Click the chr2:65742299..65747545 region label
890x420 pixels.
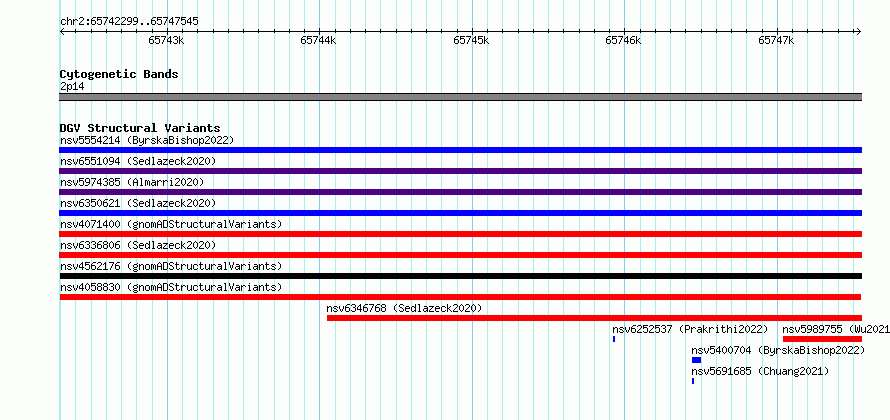(129, 22)
